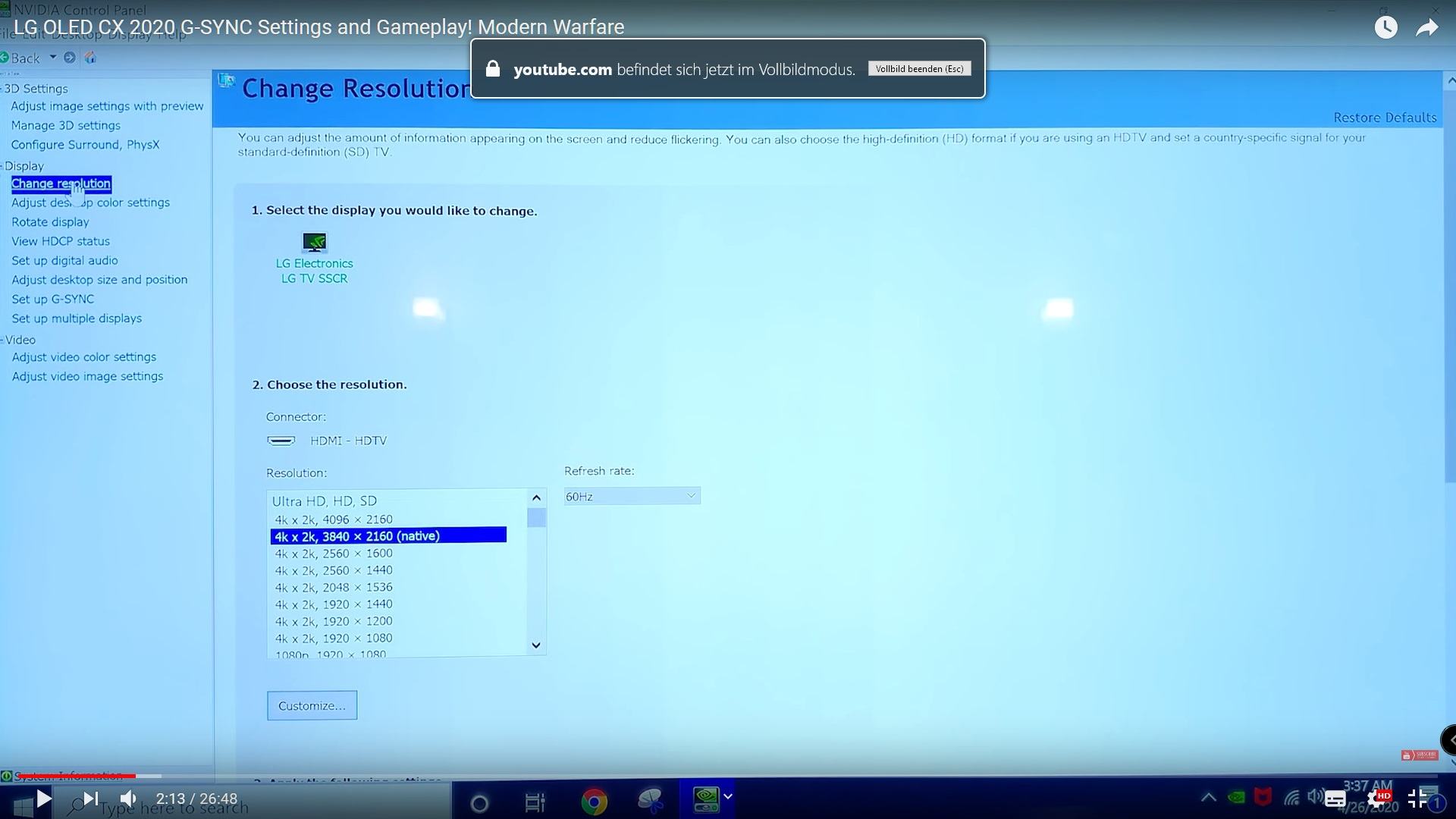Click the System Information link

tap(68, 775)
